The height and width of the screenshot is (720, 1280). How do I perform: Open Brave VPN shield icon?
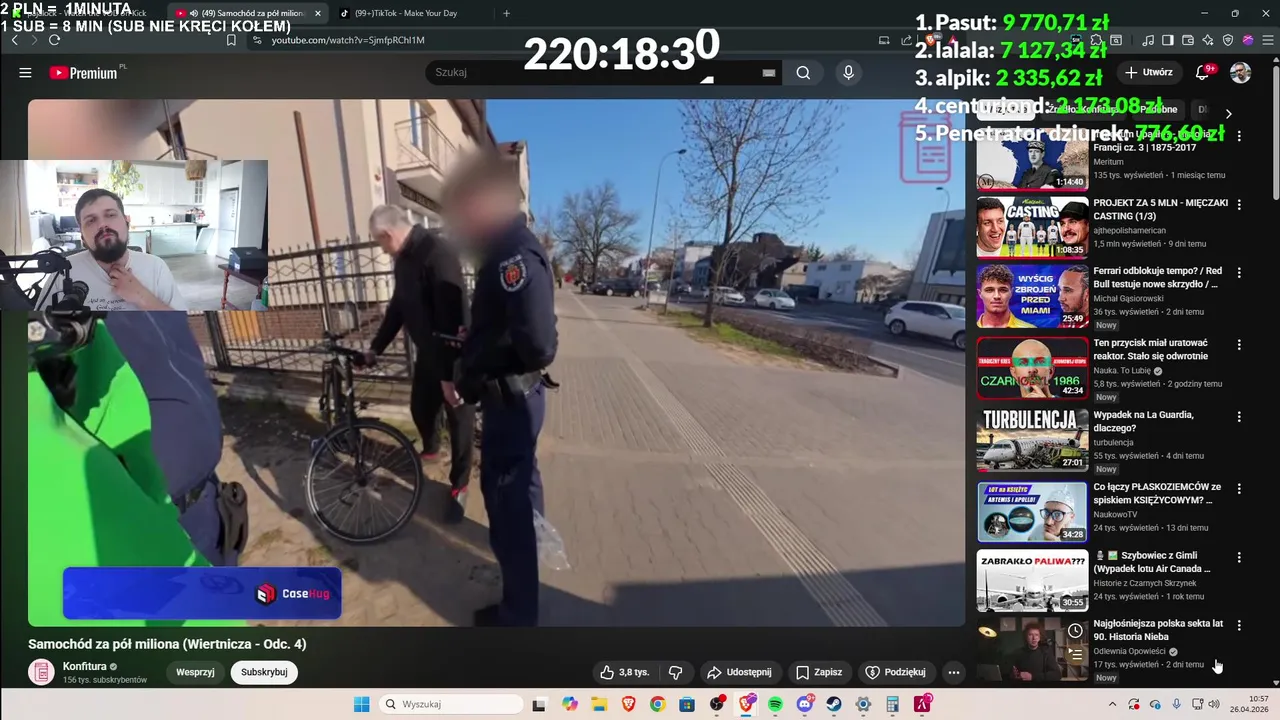tap(1228, 40)
